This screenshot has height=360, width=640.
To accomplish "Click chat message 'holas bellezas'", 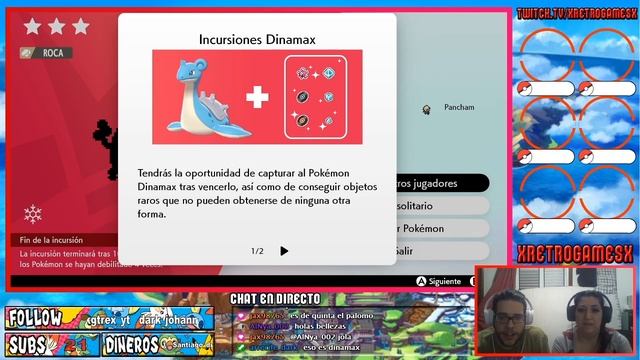I will coord(320,326).
